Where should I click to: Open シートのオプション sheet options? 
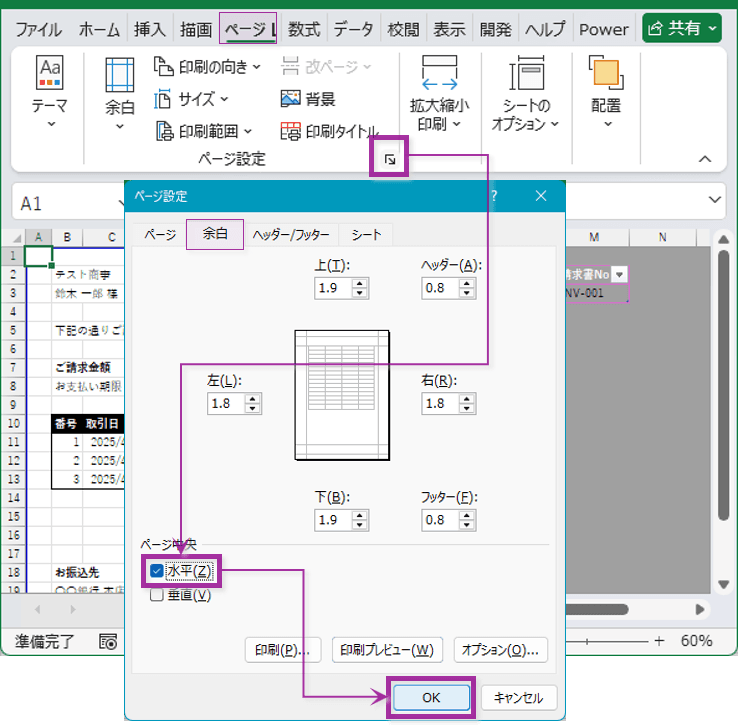point(526,93)
